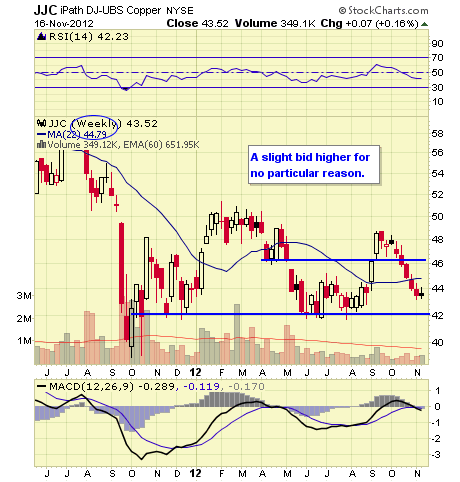The width and height of the screenshot is (460, 482).
Task: Click the MACD(12,26,9) -0.289 label
Action: [x=112, y=387]
